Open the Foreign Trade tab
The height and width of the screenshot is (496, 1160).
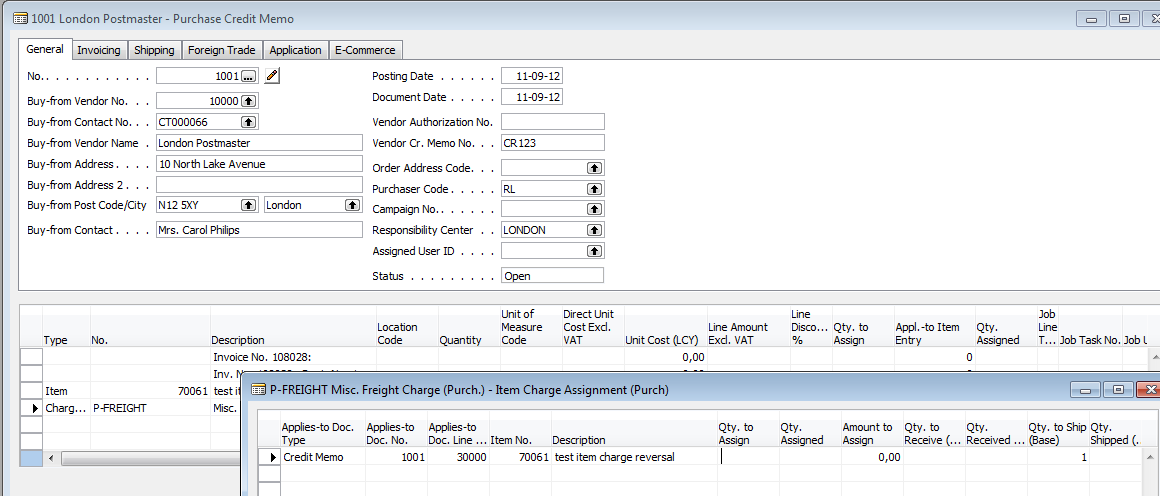click(x=222, y=50)
